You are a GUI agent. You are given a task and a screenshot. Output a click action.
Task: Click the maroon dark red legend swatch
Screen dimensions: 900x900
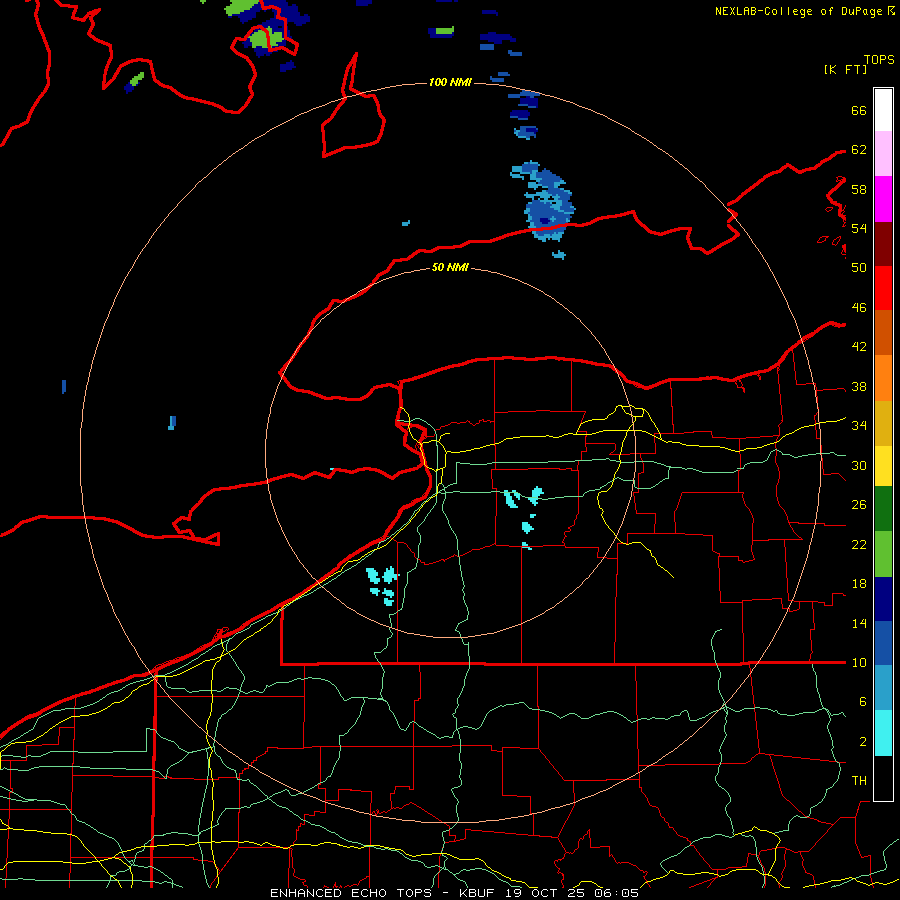tap(883, 244)
